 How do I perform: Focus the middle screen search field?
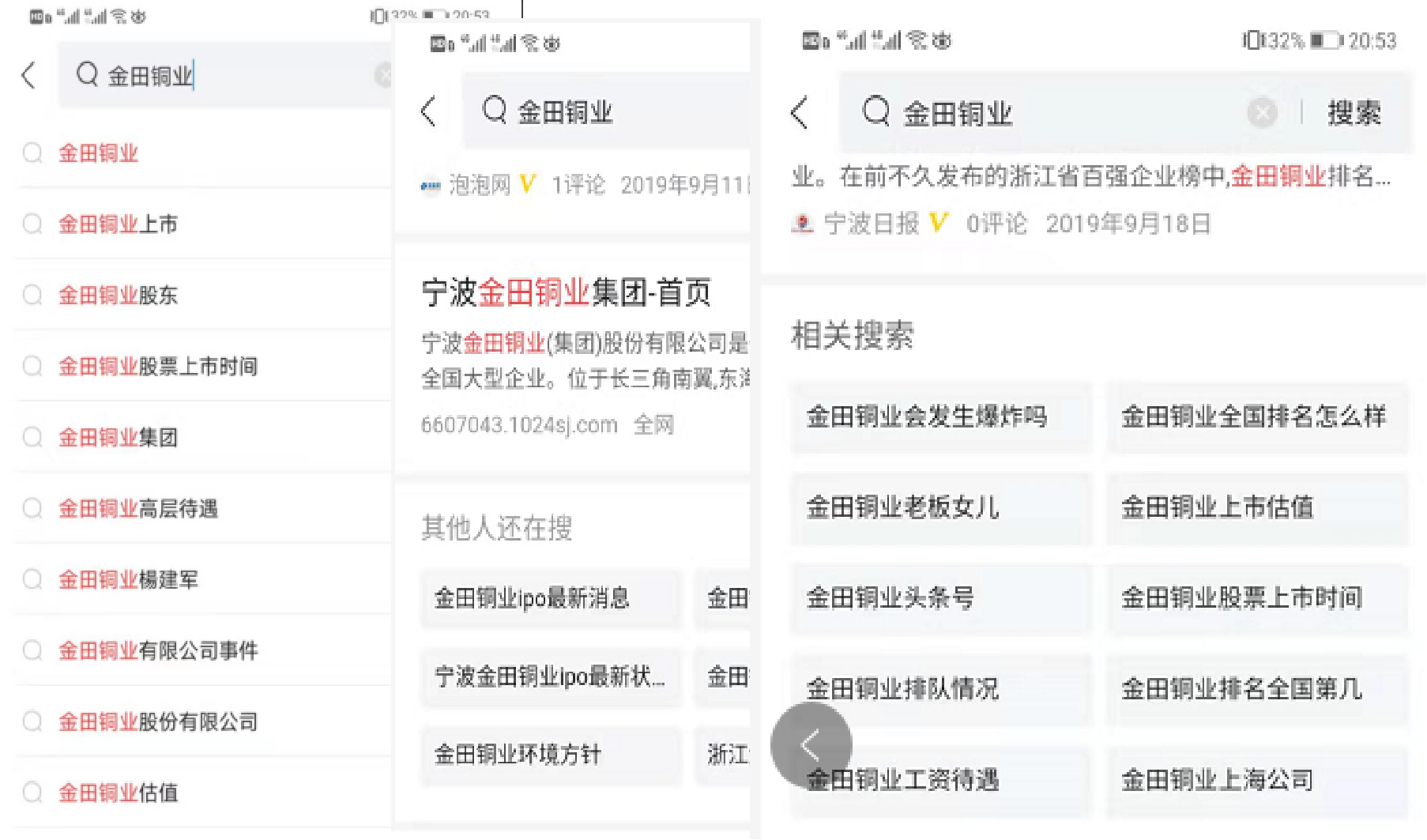click(606, 111)
